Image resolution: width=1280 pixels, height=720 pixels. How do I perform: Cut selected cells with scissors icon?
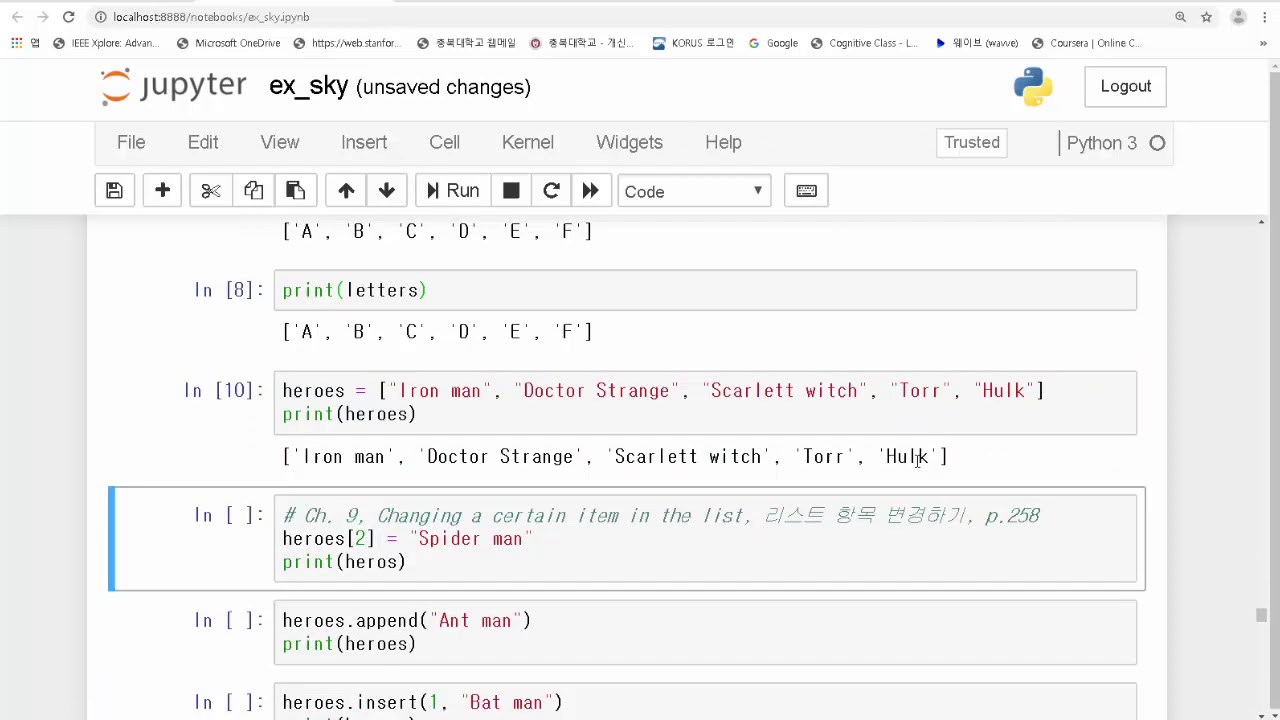(210, 191)
